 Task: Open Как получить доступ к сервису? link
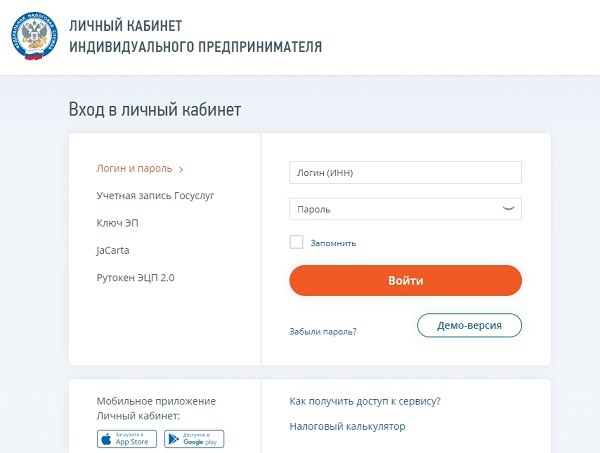pos(365,401)
